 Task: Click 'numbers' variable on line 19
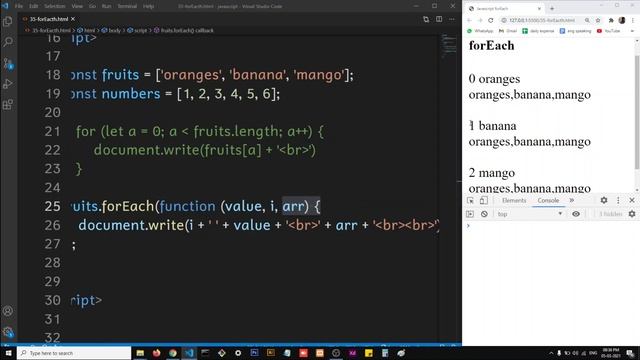(131, 94)
